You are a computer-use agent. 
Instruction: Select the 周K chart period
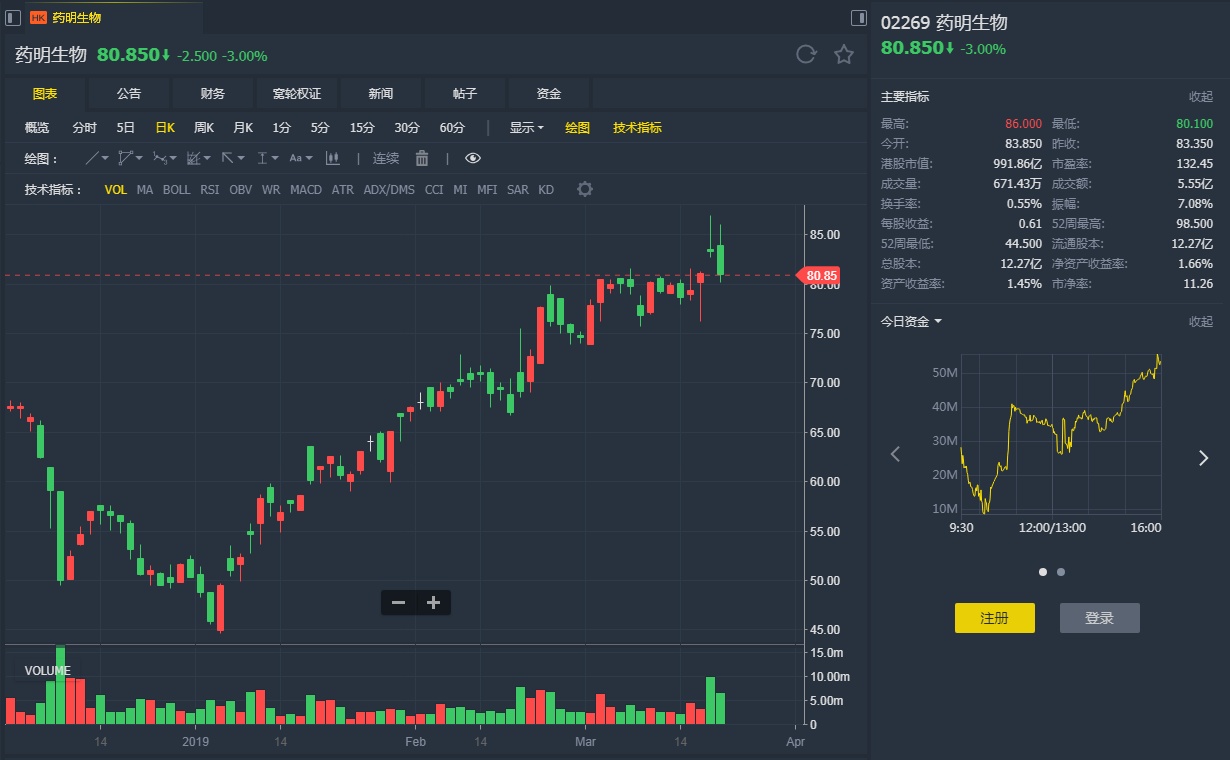click(204, 127)
